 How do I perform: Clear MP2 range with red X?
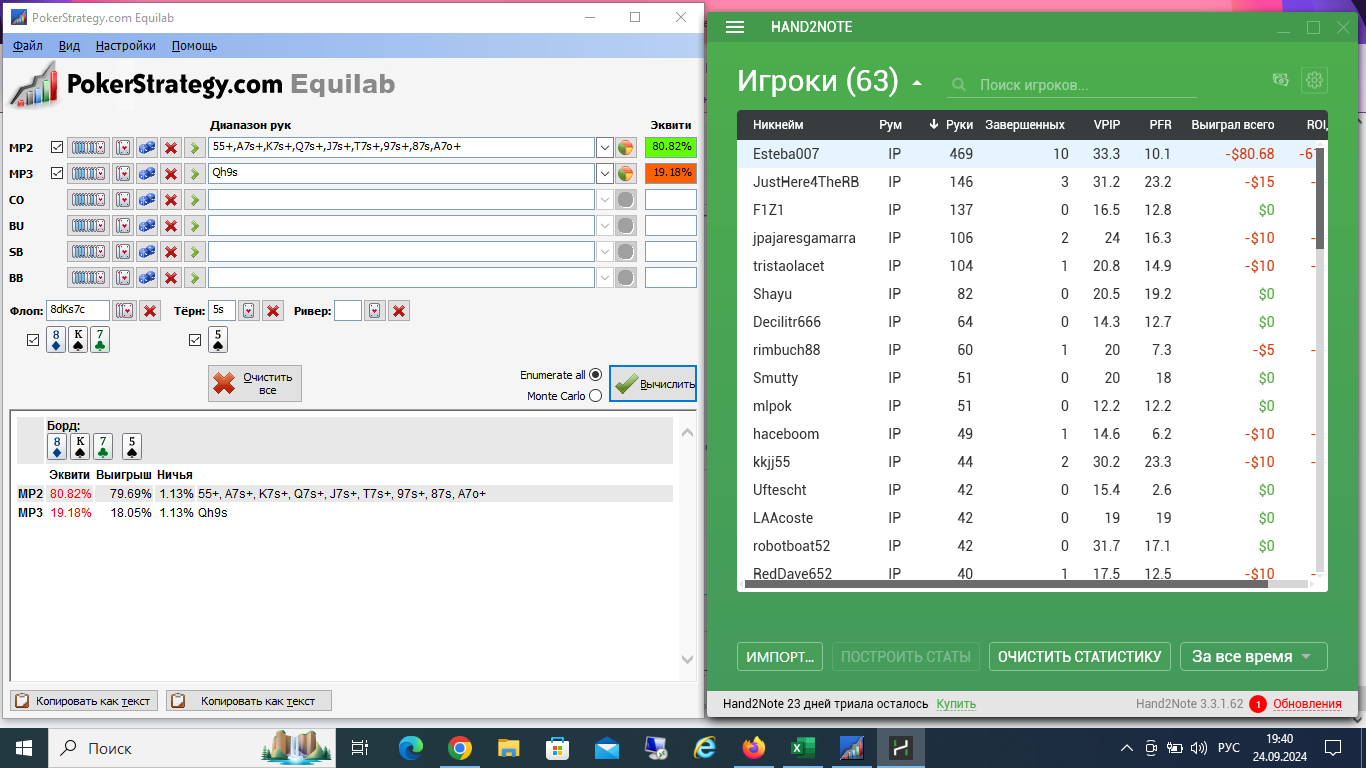click(171, 147)
